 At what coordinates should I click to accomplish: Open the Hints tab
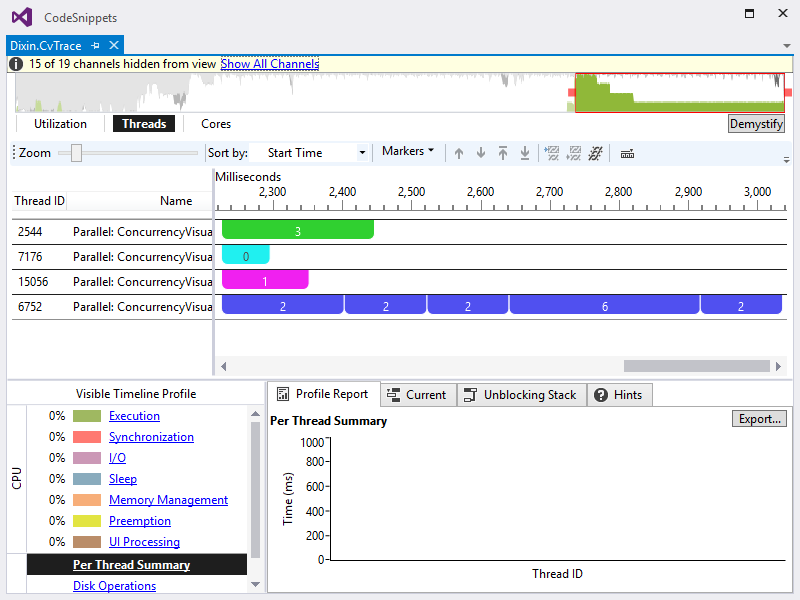click(x=619, y=395)
